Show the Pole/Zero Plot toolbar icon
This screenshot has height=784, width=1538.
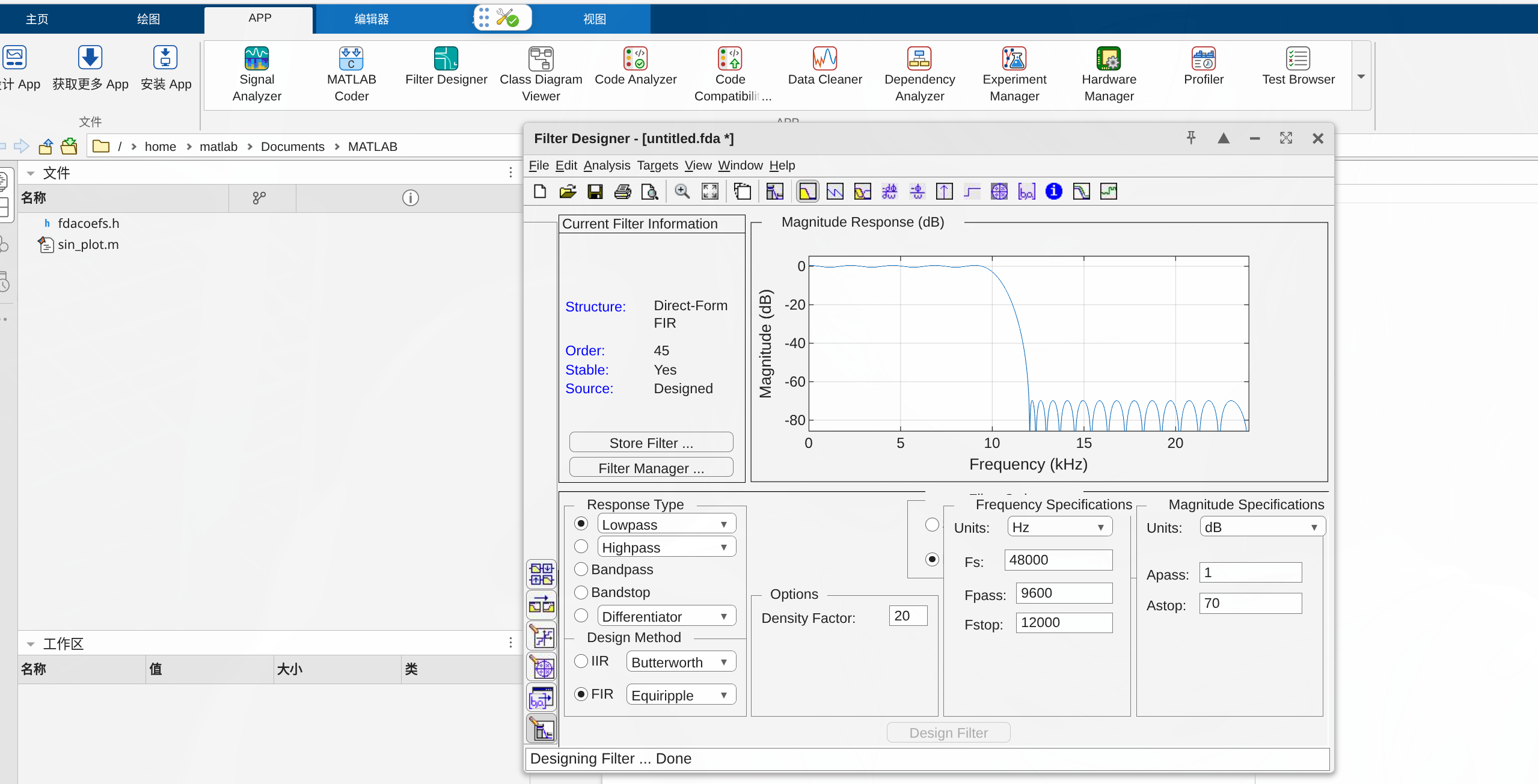[999, 192]
